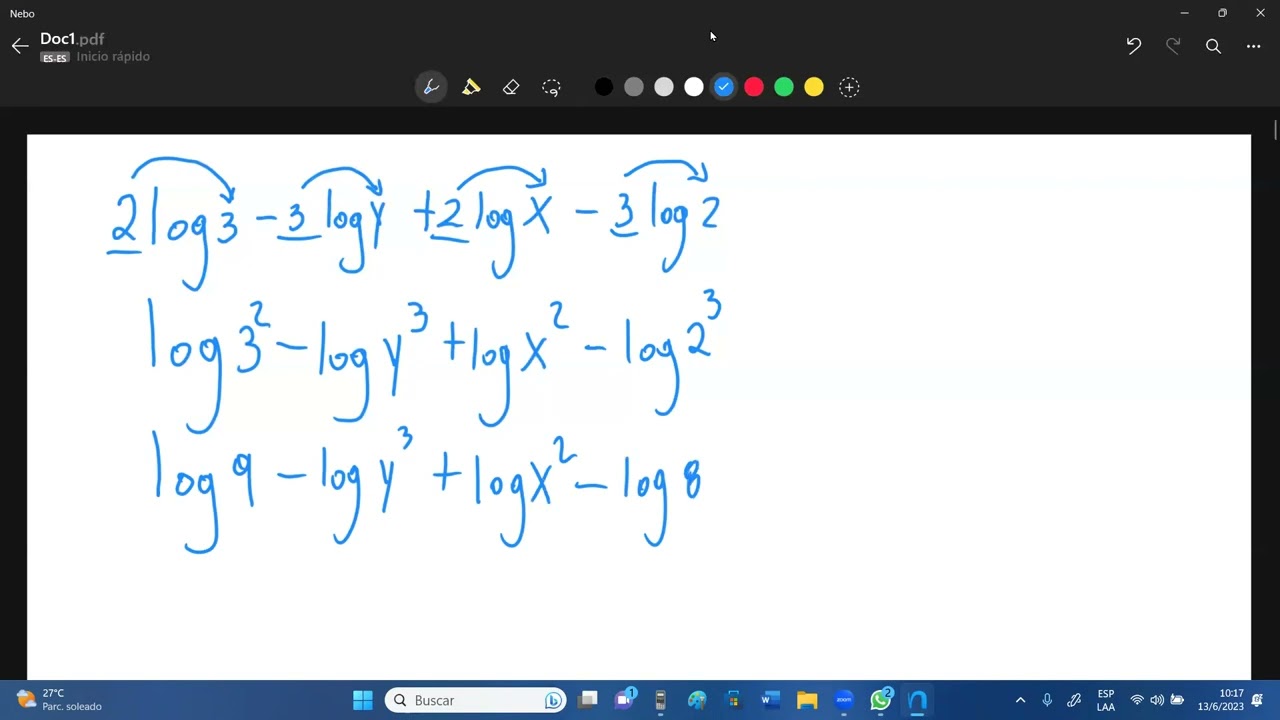
Task: Minimize the Nebo window
Action: pos(1184,13)
